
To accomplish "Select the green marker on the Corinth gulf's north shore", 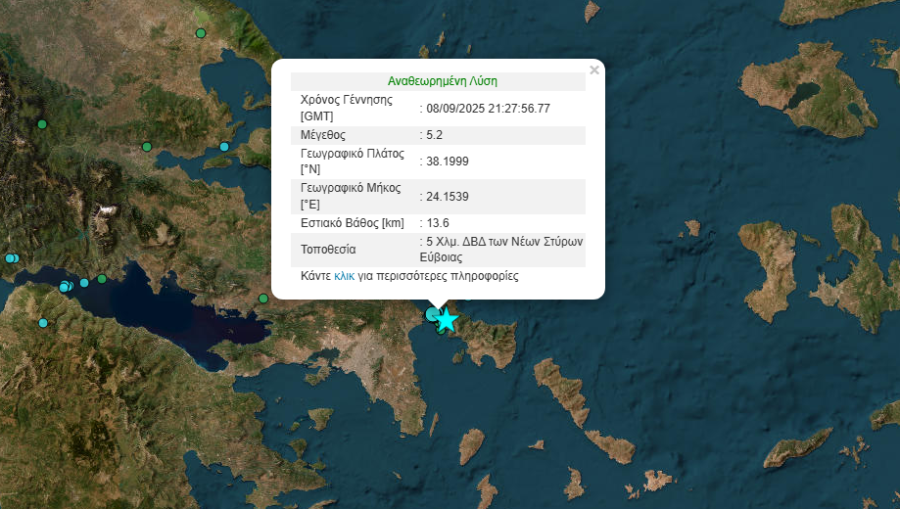I will 102,279.
